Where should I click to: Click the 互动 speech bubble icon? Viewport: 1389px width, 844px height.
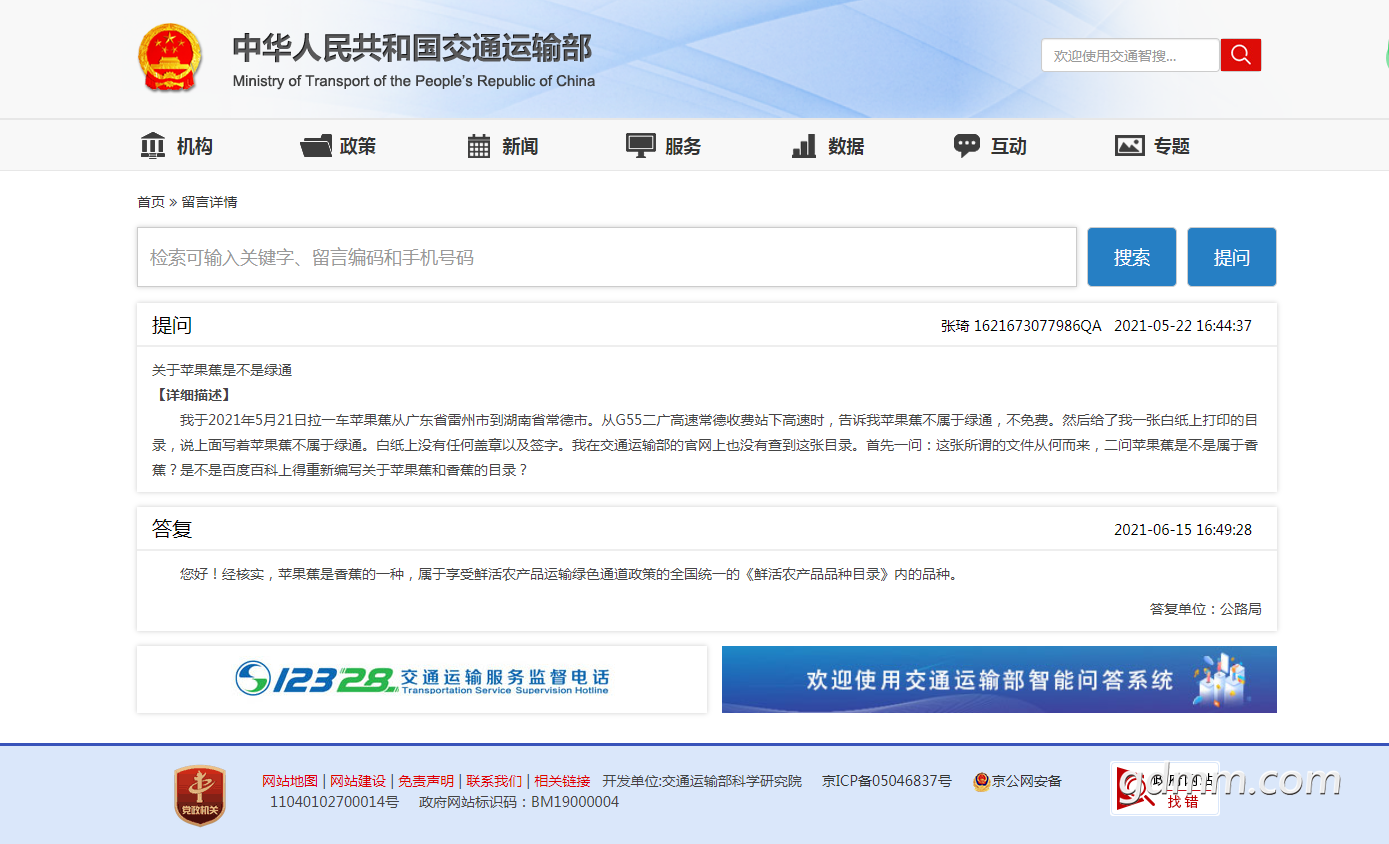(x=967, y=146)
